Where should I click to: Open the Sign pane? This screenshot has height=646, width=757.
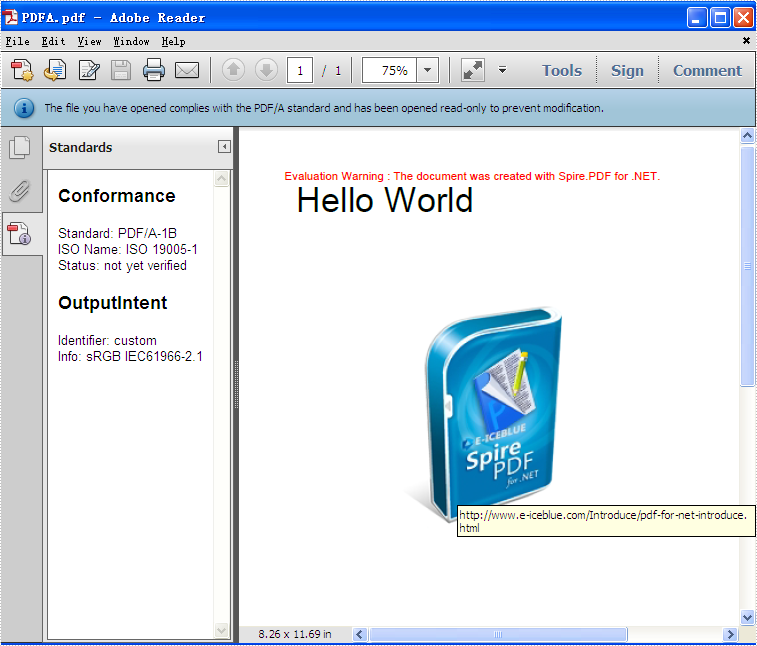(627, 70)
